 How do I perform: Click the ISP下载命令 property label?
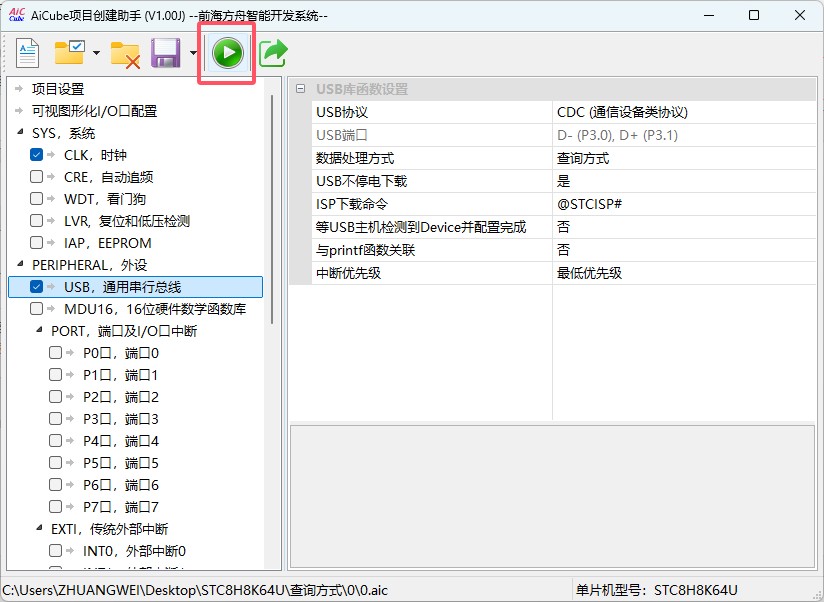(352, 204)
